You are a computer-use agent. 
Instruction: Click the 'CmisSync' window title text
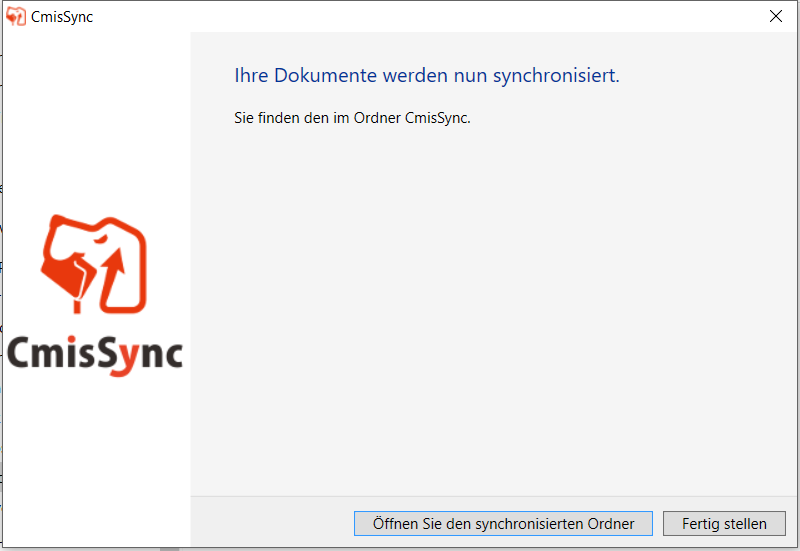pyautogui.click(x=62, y=17)
